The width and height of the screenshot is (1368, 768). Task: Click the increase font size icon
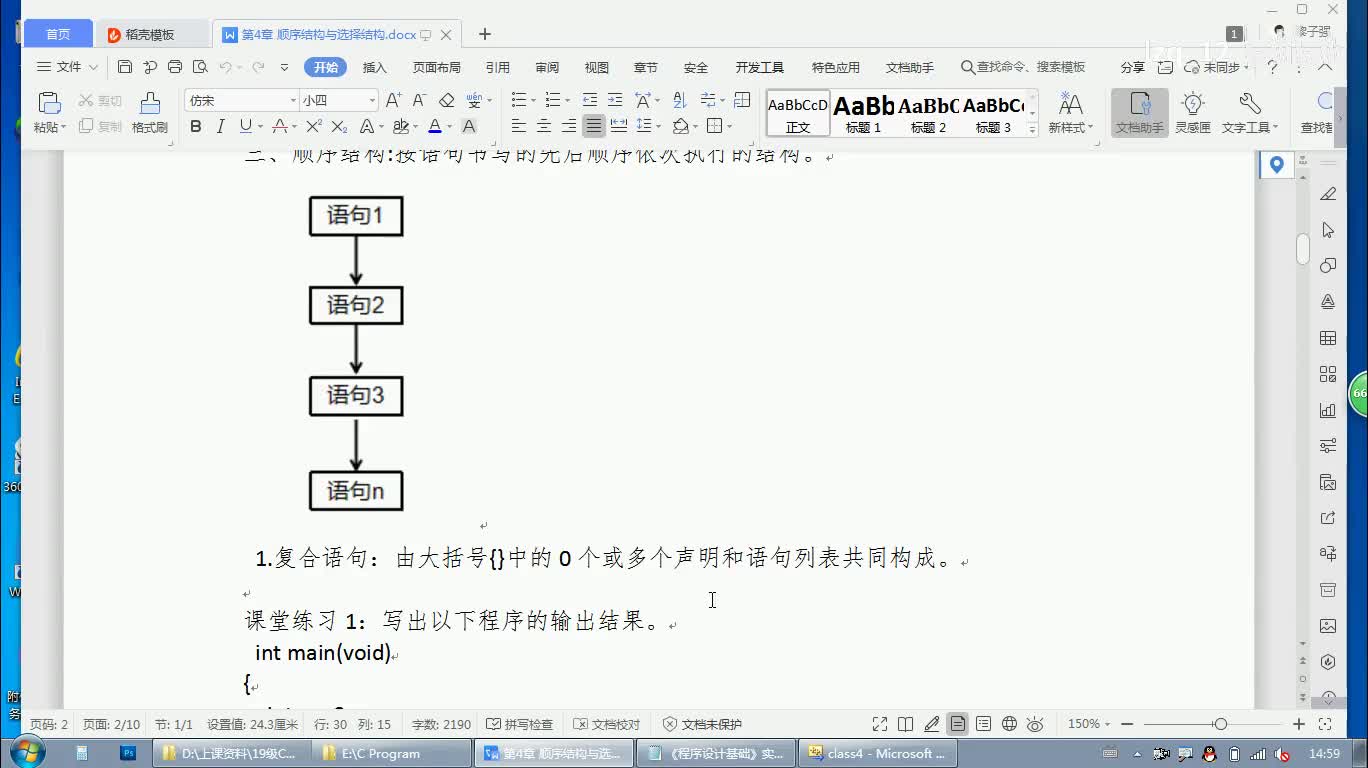tap(393, 100)
